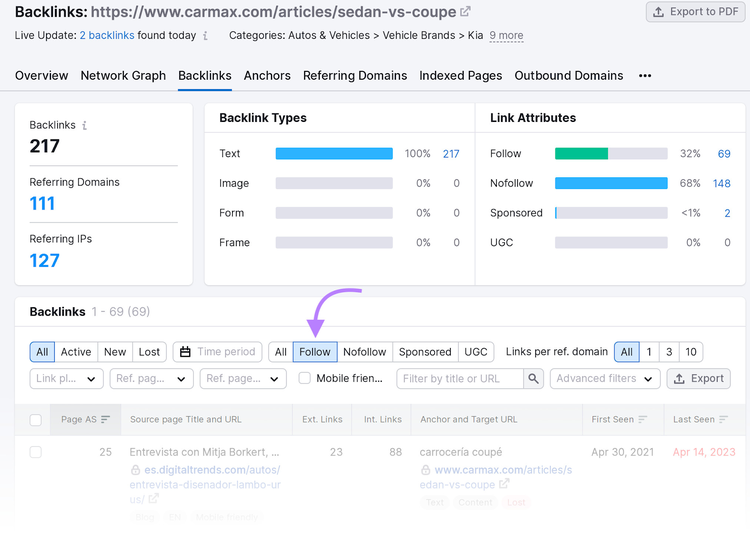Image resolution: width=750 pixels, height=537 pixels.
Task: Set links per ref. domain to 3
Action: tap(669, 352)
